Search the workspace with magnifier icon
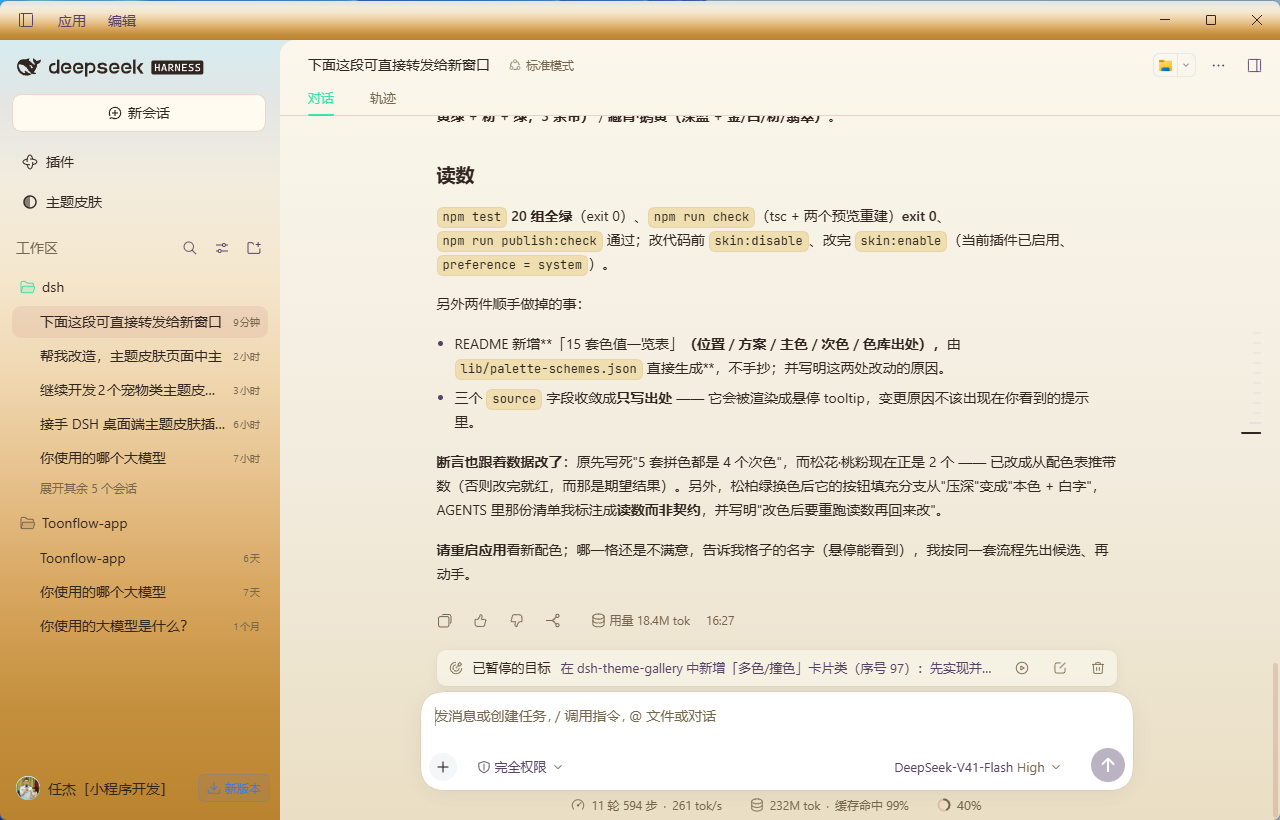1280x820 pixels. coord(190,248)
